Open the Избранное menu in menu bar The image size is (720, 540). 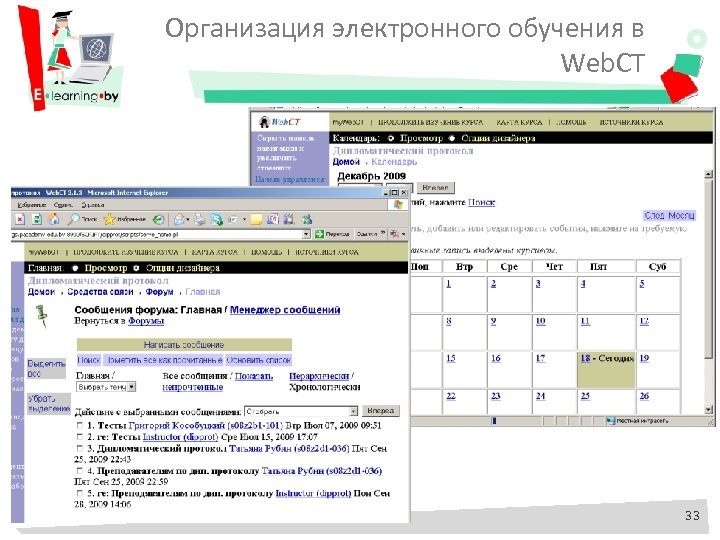tap(32, 205)
